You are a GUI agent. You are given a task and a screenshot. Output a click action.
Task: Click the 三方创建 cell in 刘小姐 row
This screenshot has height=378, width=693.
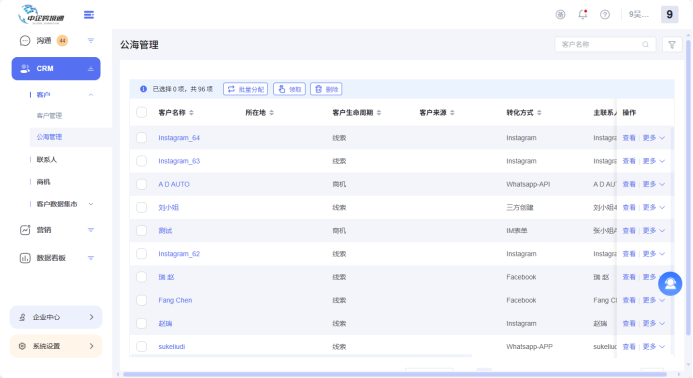520,207
